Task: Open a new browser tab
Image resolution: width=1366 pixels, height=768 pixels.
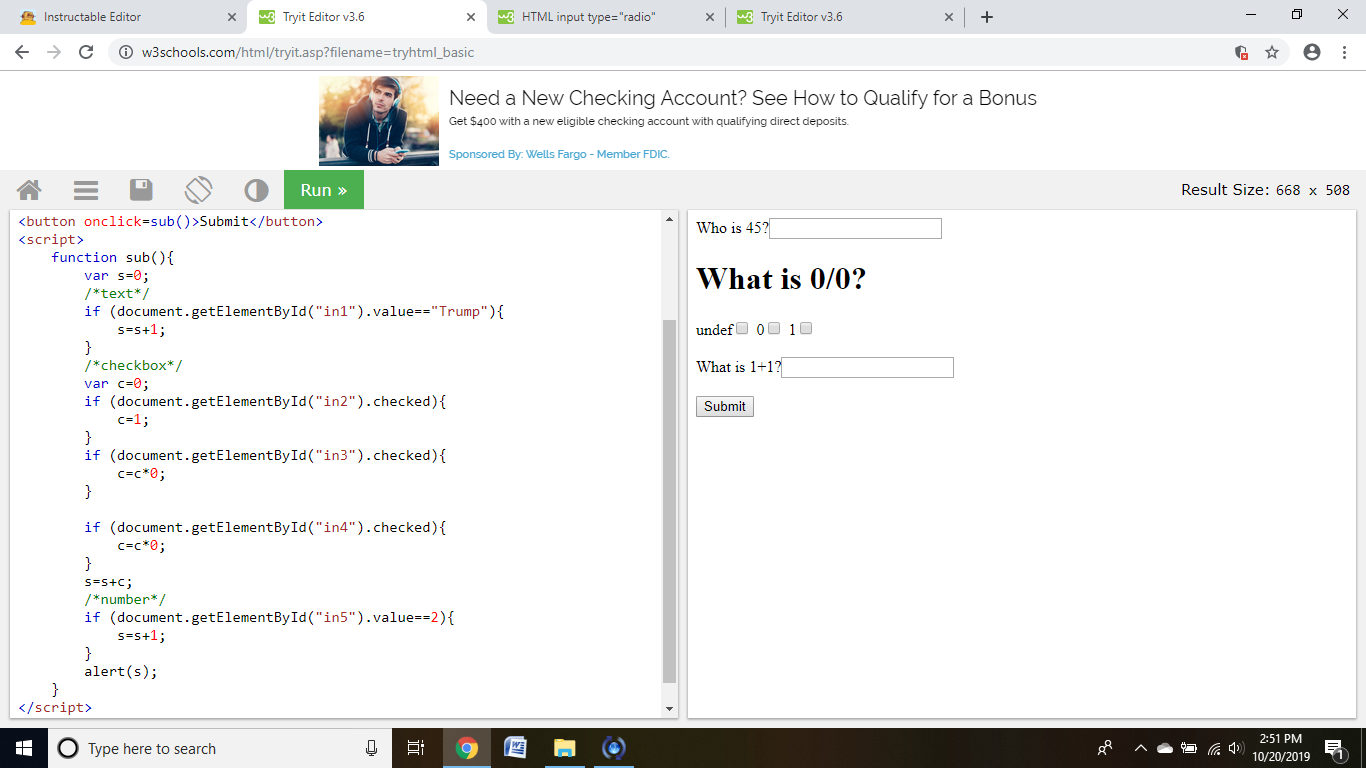Action: 987,17
